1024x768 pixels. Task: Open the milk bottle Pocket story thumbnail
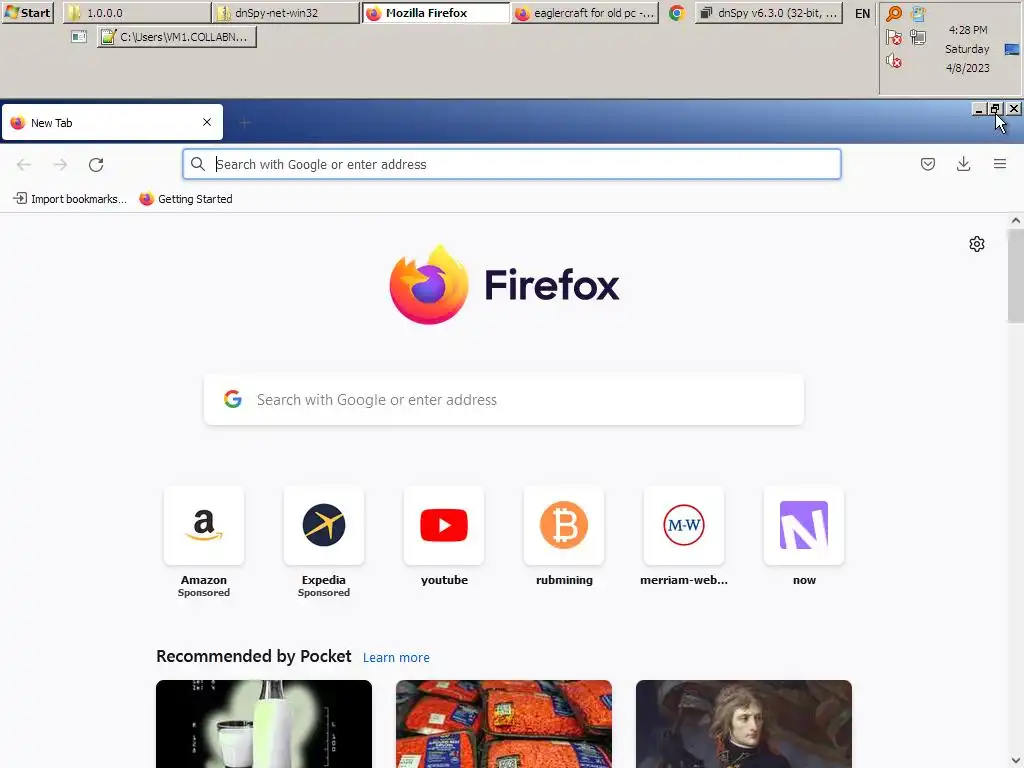(x=264, y=724)
